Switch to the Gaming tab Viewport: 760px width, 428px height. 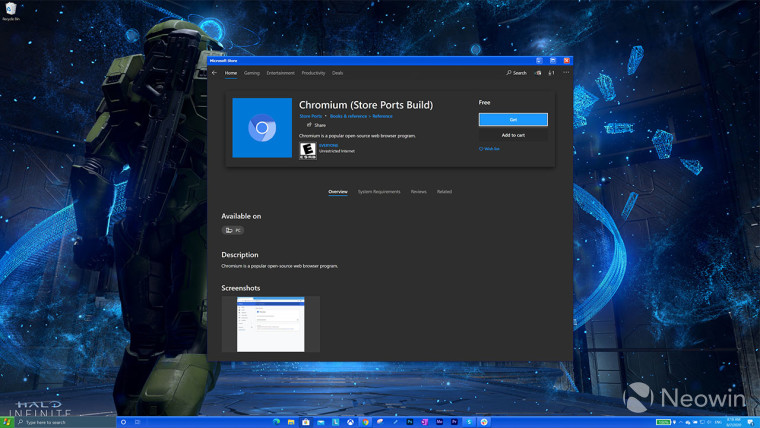[x=252, y=73]
